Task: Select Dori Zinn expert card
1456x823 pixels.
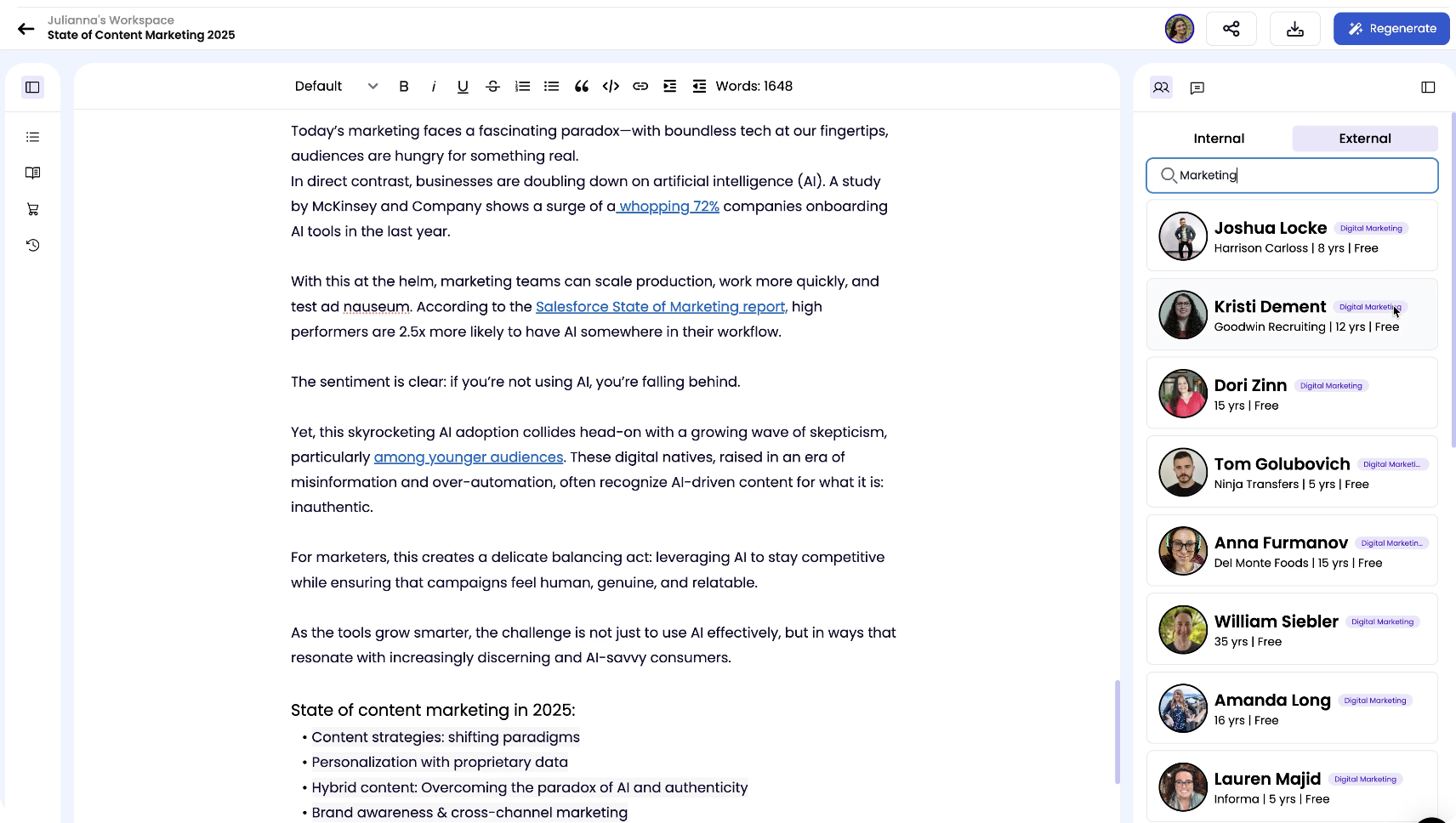Action: pyautogui.click(x=1292, y=393)
